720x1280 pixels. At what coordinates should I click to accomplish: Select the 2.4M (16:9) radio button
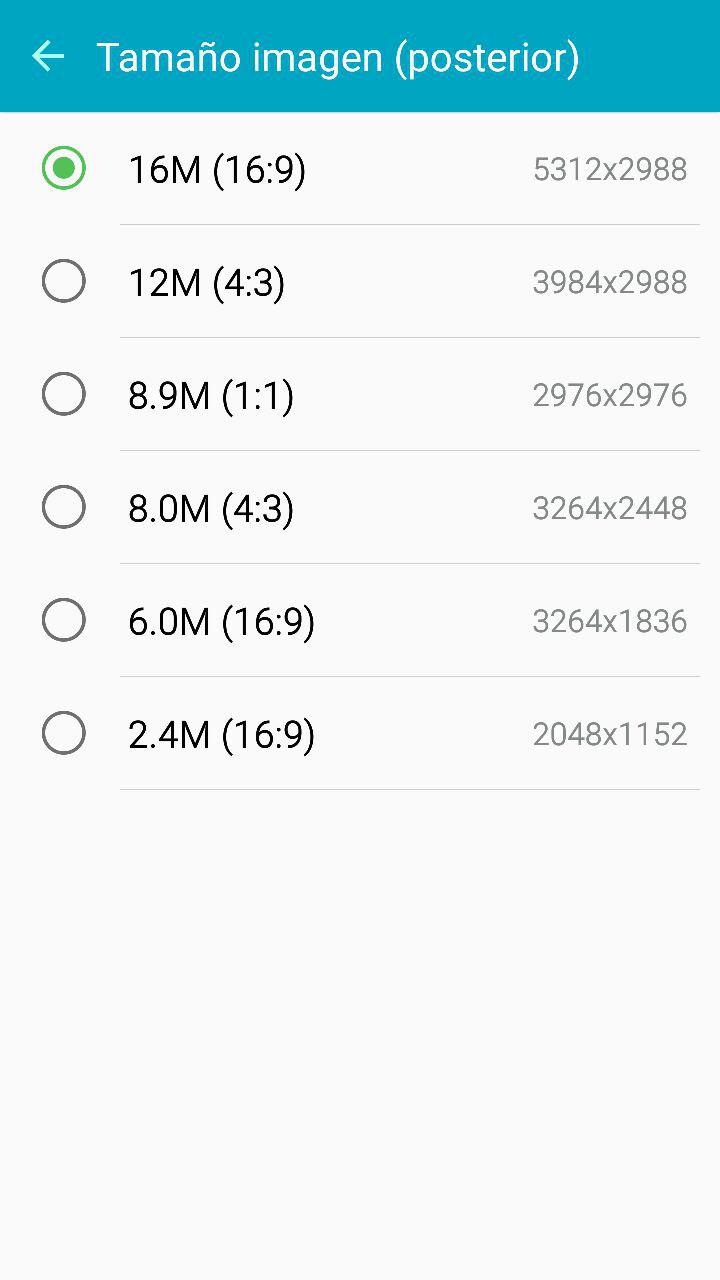pos(64,733)
